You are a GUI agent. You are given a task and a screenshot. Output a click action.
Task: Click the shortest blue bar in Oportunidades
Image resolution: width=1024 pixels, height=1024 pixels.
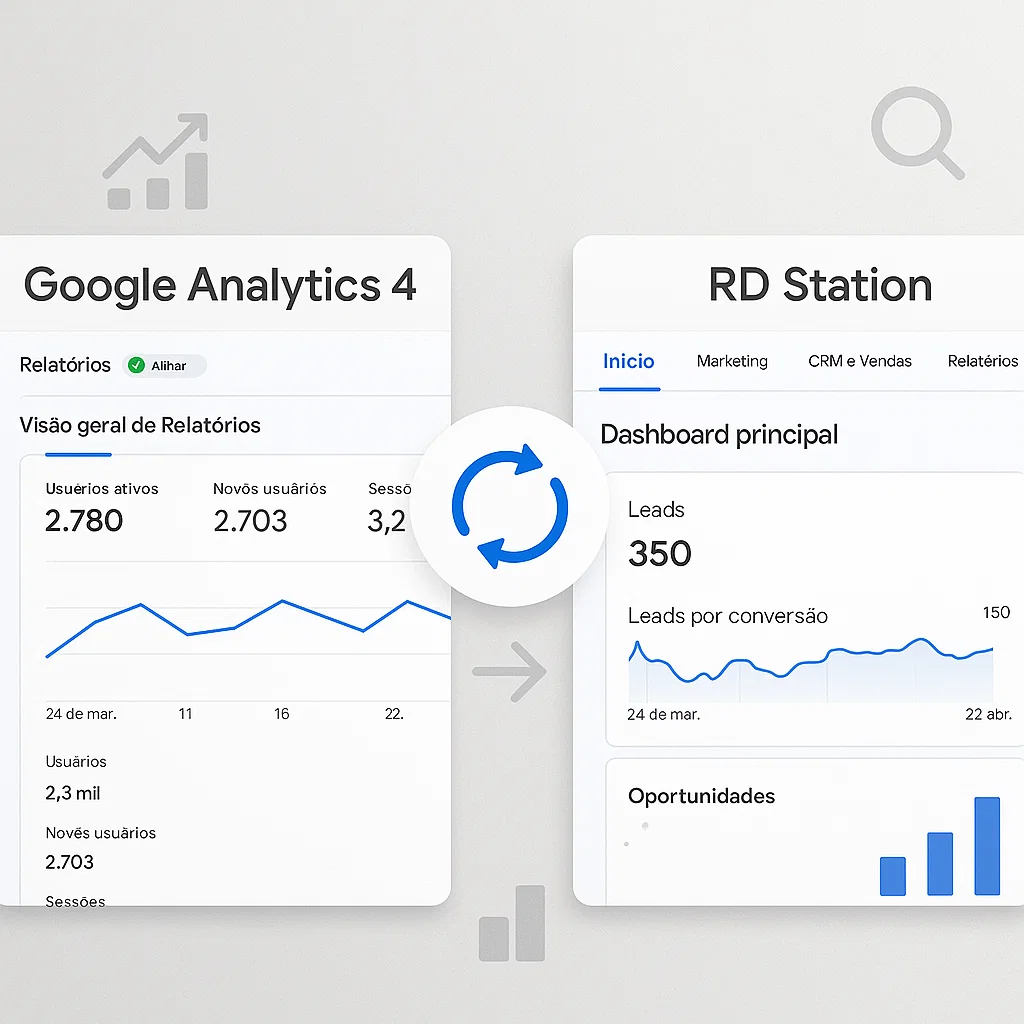pyautogui.click(x=893, y=876)
